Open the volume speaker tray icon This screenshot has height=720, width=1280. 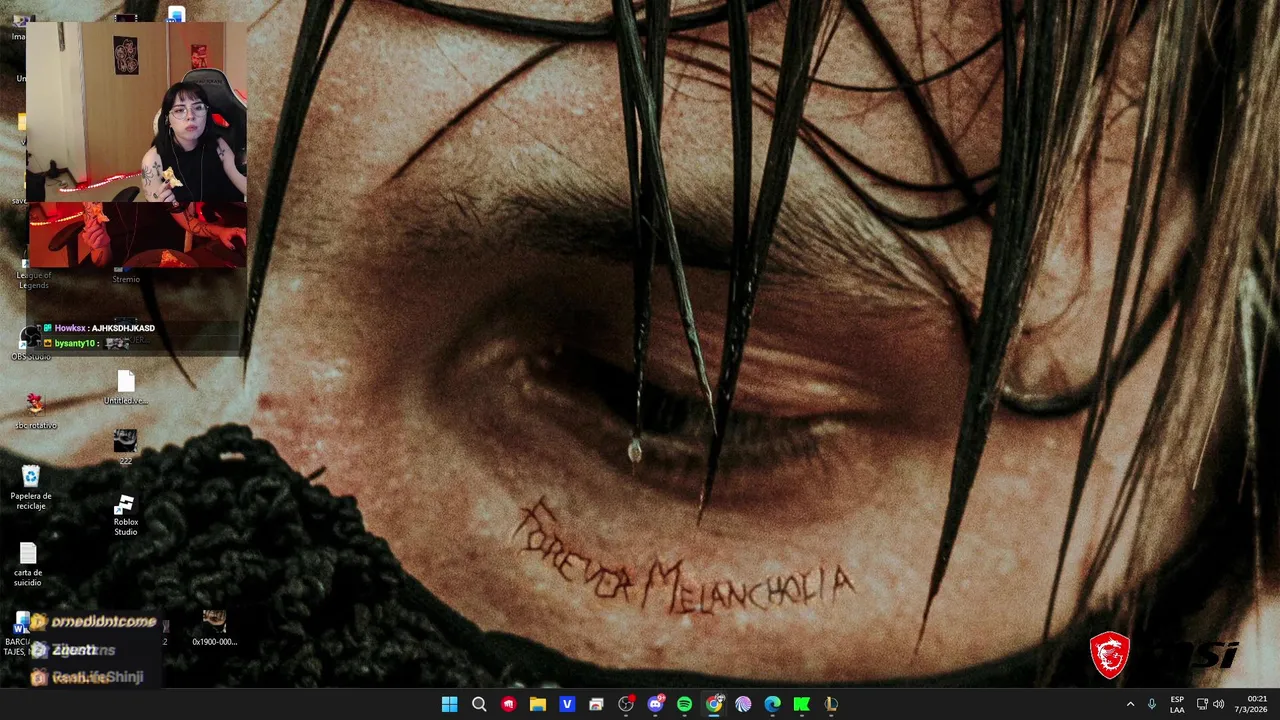coord(1219,704)
